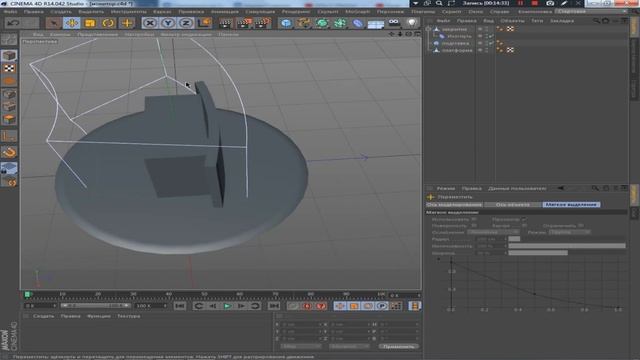Viewport: 640px width, 360px height.
Task: Open the NURBS generators icon
Action: point(322,23)
